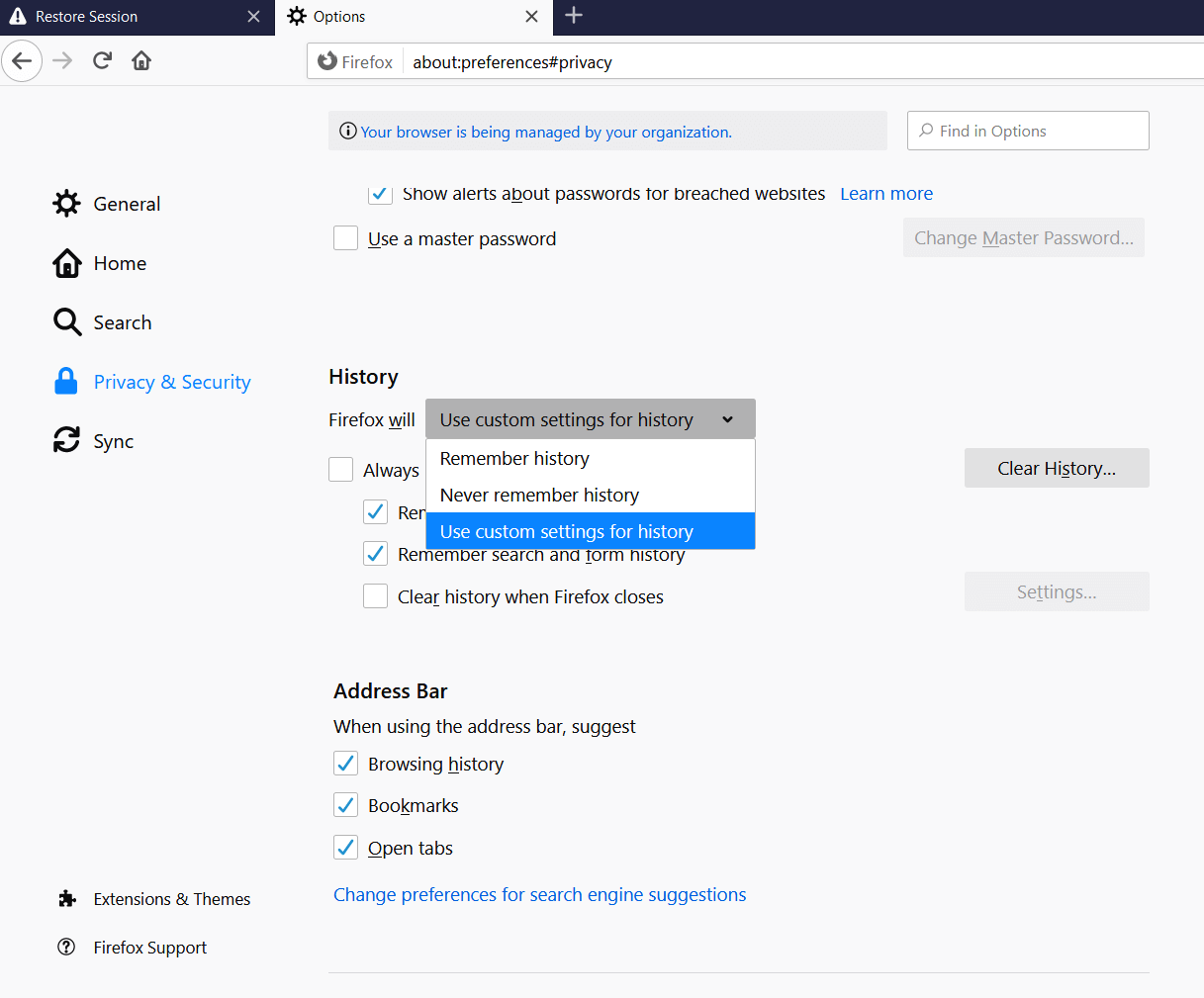
Task: Click the Privacy lock icon in sidebar
Action: click(66, 382)
